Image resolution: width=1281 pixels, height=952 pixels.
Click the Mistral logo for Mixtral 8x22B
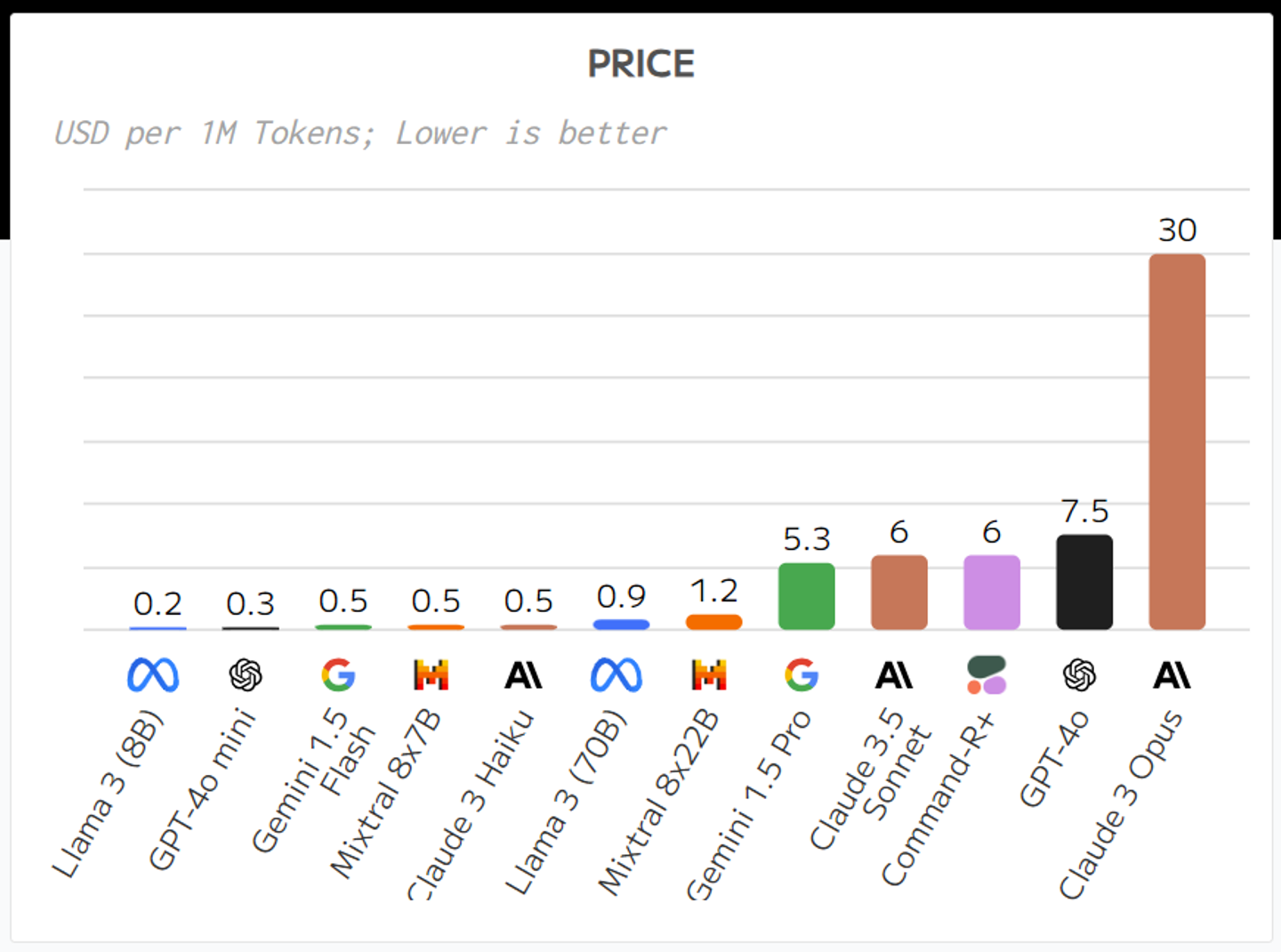tap(709, 675)
